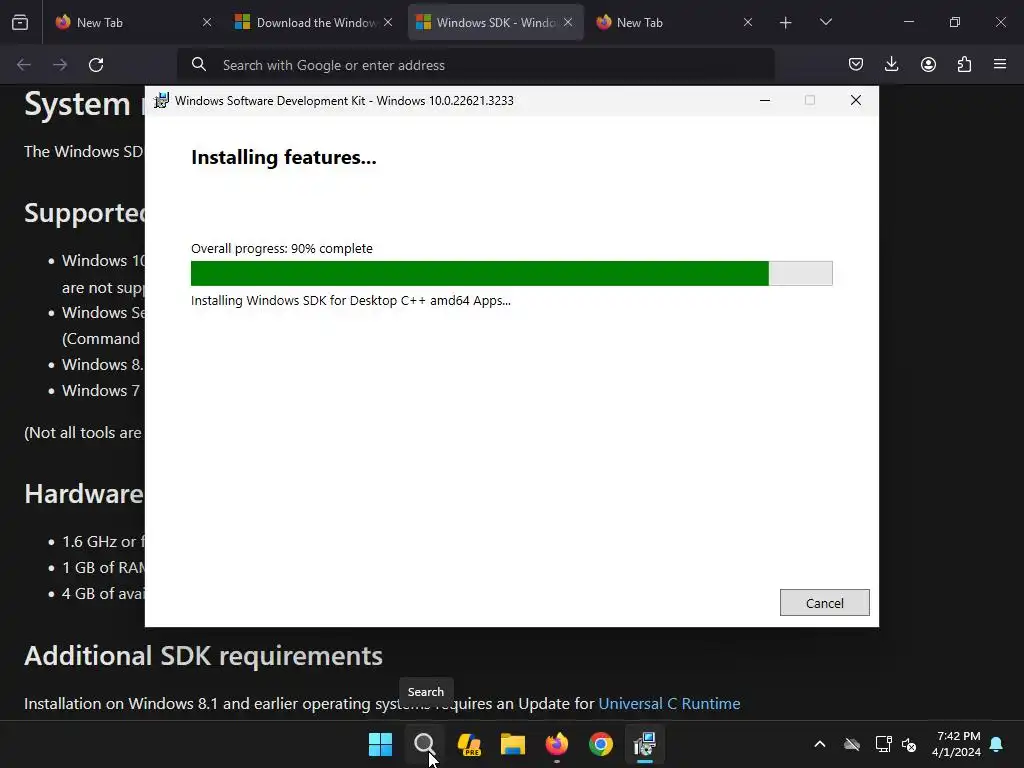
Task: Select the Windows SDK browser tab
Action: (496, 23)
